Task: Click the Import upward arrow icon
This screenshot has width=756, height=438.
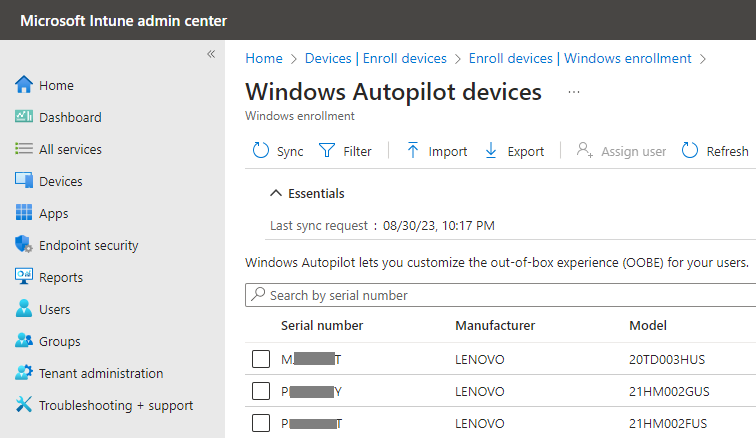Action: point(413,151)
